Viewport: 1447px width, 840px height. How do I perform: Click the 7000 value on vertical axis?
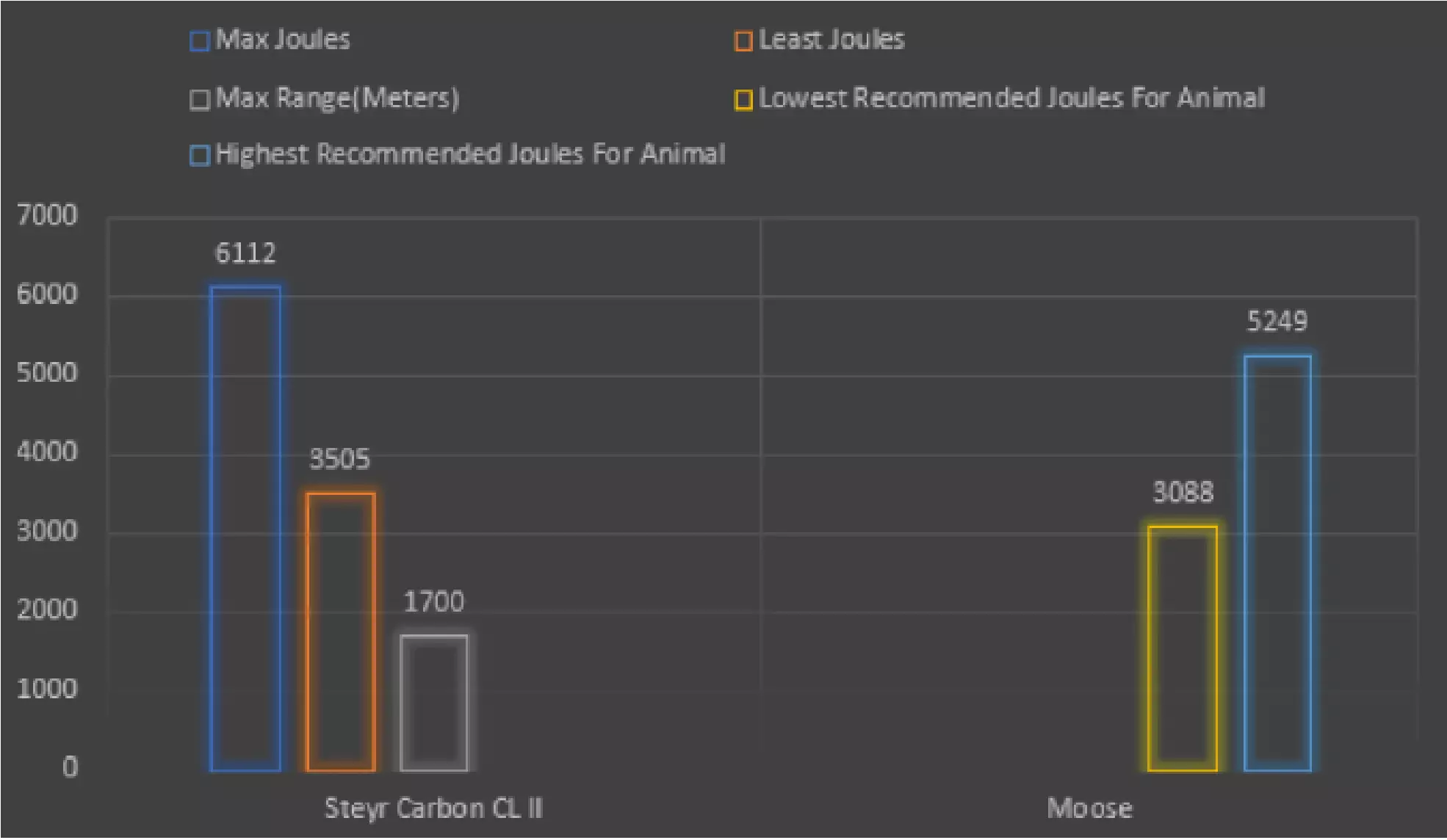tap(47, 215)
